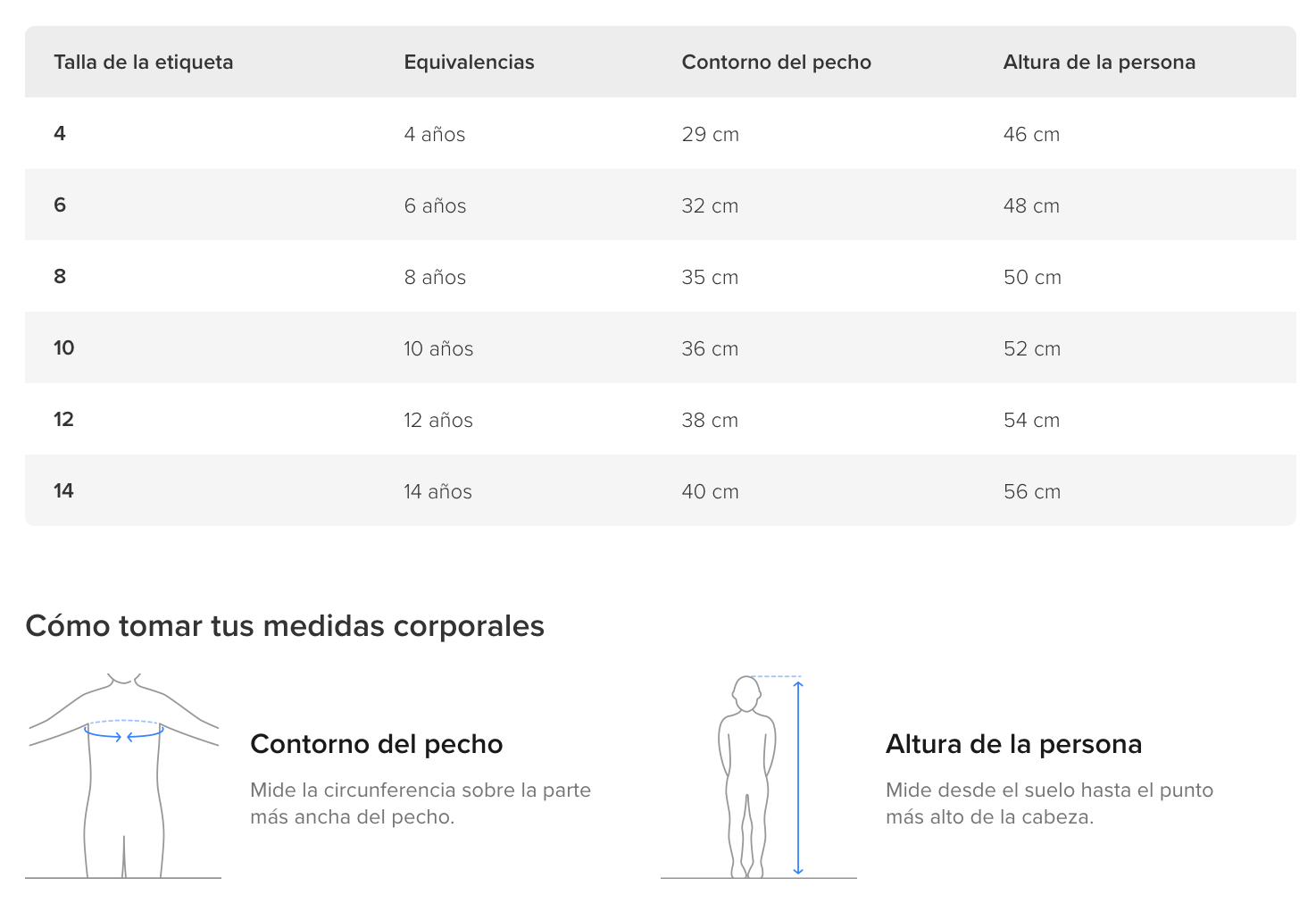The height and width of the screenshot is (920, 1316).
Task: Select size 8 row label
Action: [x=60, y=277]
